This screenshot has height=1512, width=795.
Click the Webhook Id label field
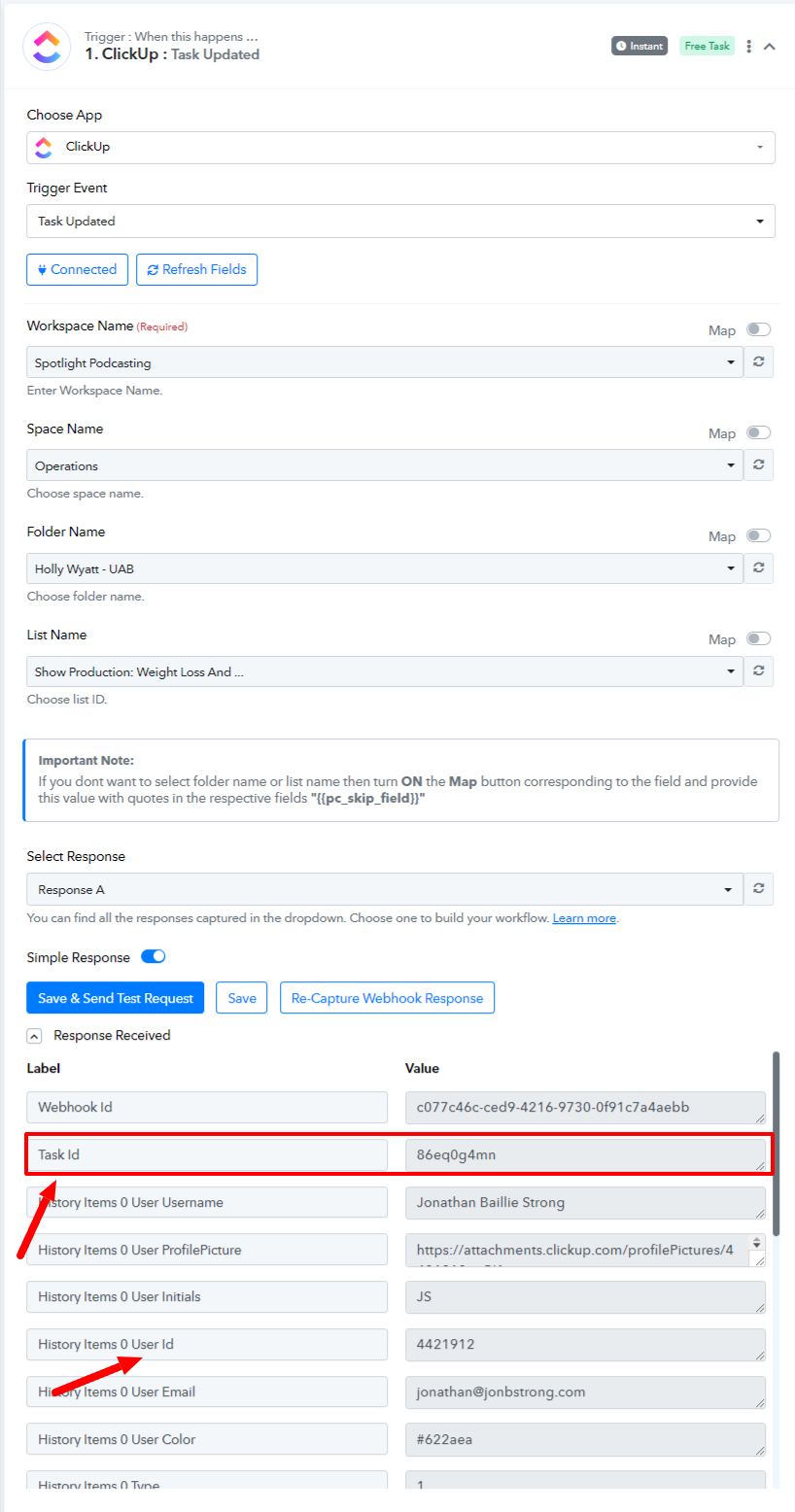(x=207, y=1107)
